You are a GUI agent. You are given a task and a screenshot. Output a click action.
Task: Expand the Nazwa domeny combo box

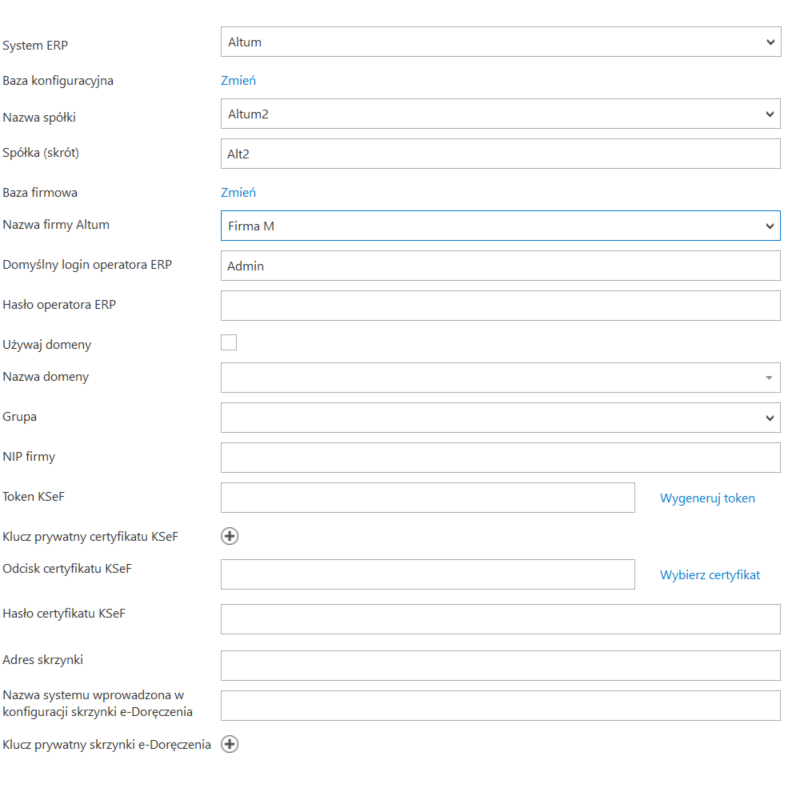[x=500, y=377]
